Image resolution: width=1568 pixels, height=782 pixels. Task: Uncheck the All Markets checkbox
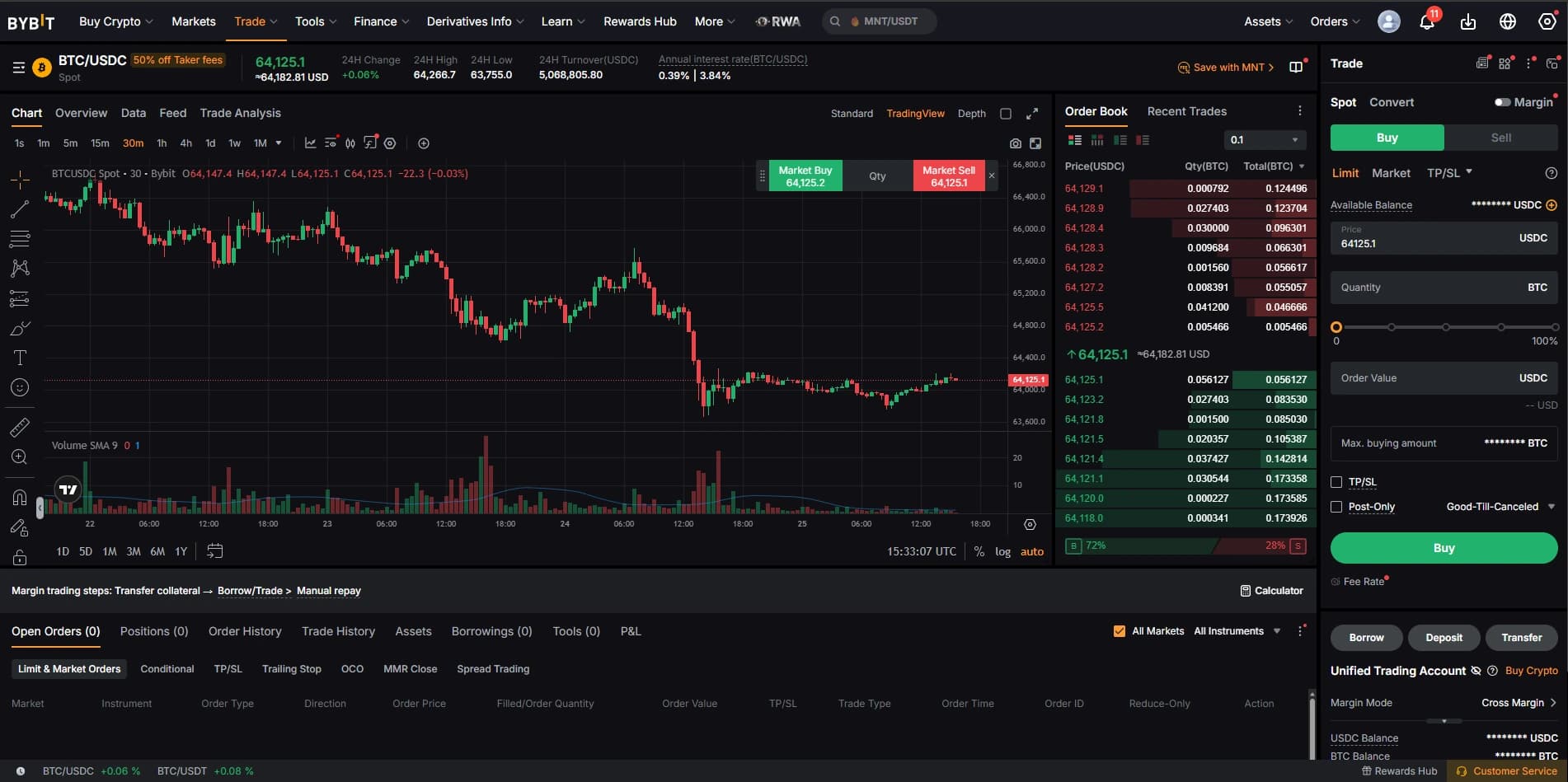coord(1120,631)
